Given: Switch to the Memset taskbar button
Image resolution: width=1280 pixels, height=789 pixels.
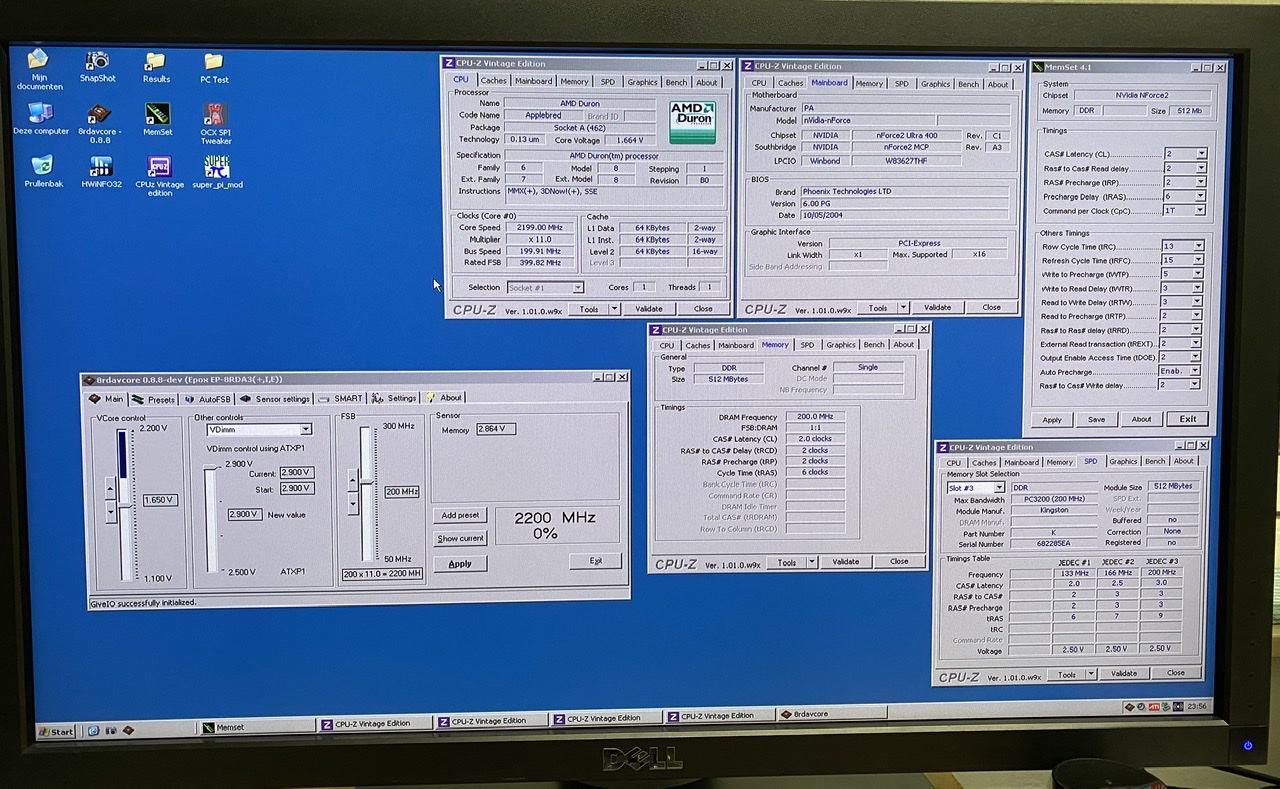Looking at the screenshot, I should [x=257, y=727].
